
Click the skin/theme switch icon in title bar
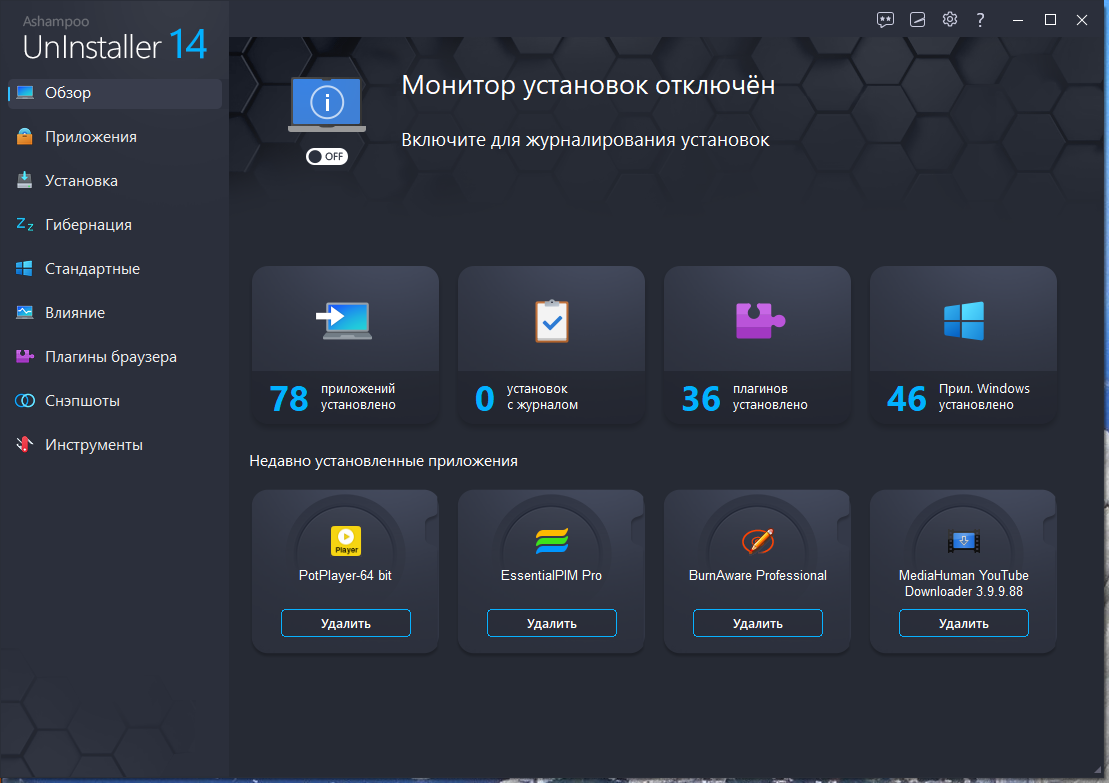coord(917,20)
